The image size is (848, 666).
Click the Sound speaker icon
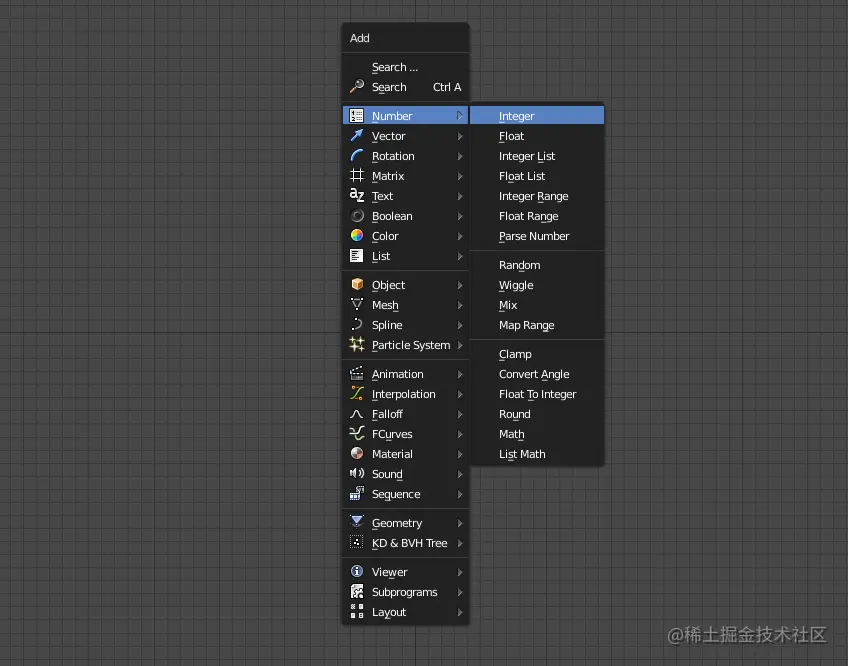tap(356, 473)
